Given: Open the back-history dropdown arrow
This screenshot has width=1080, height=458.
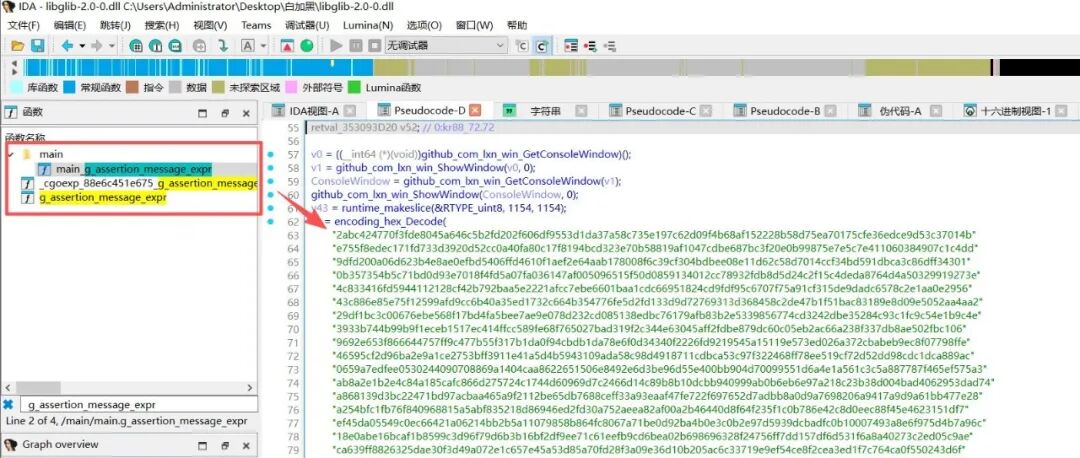Looking at the screenshot, I should tap(82, 46).
